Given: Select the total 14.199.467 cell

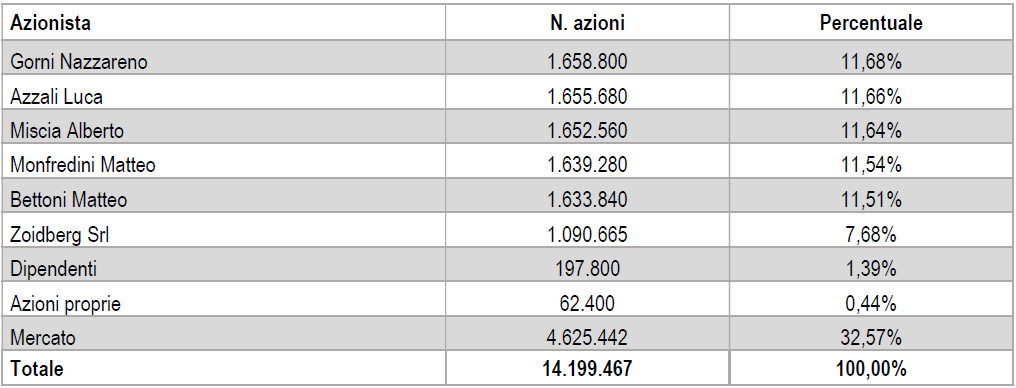Looking at the screenshot, I should (x=587, y=370).
